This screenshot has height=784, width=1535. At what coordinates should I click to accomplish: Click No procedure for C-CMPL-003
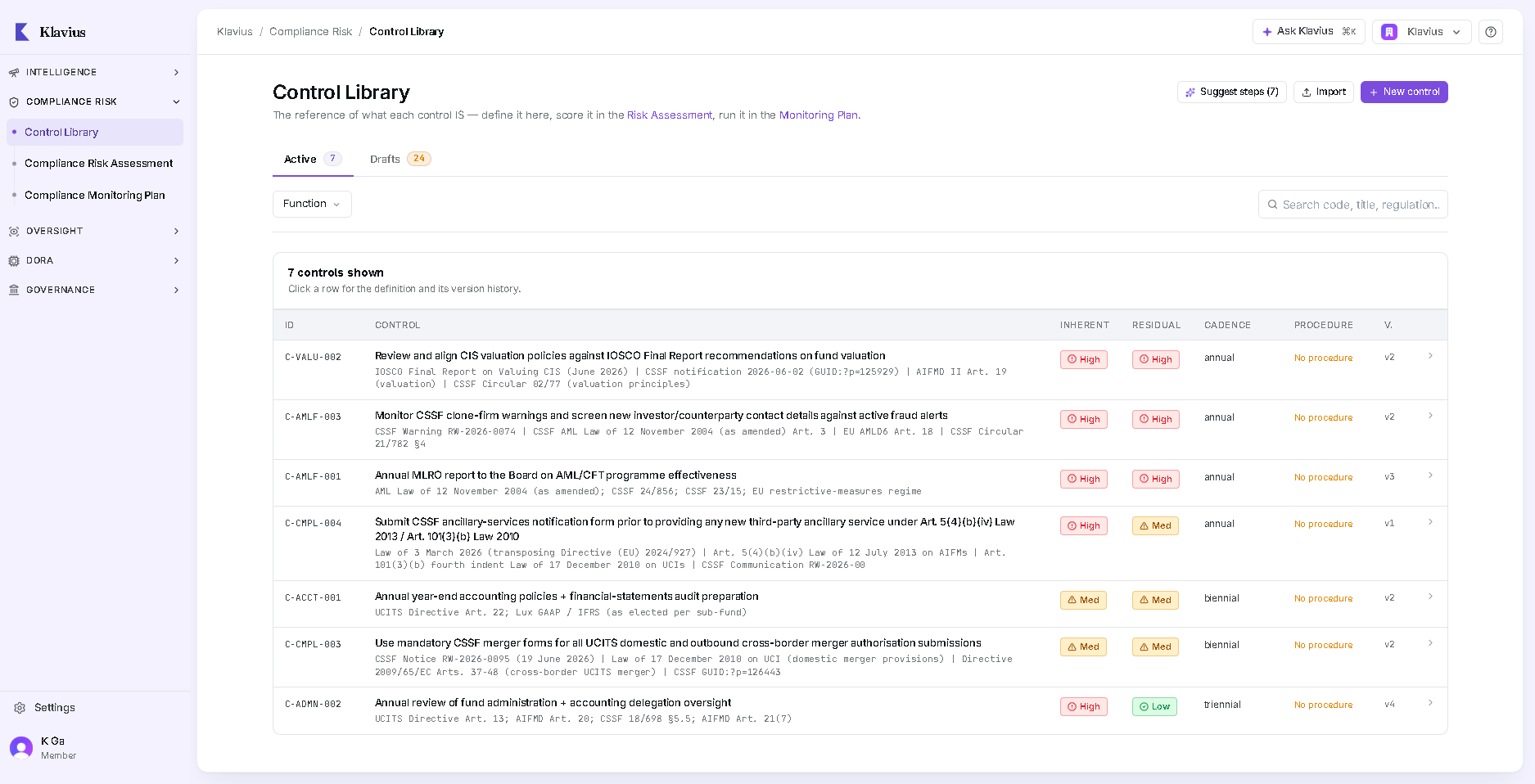tap(1323, 646)
